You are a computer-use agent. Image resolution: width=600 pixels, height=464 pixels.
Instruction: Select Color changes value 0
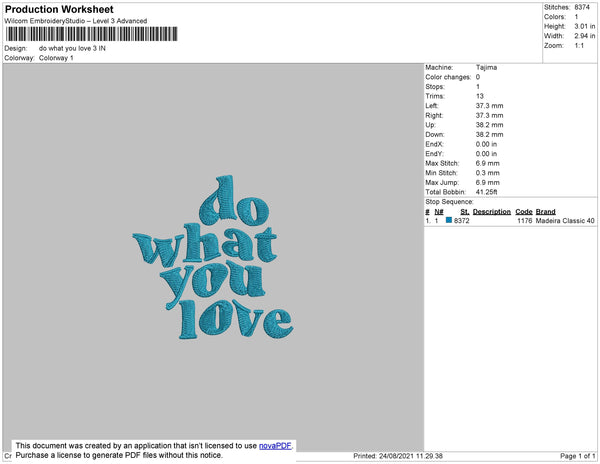coord(478,77)
